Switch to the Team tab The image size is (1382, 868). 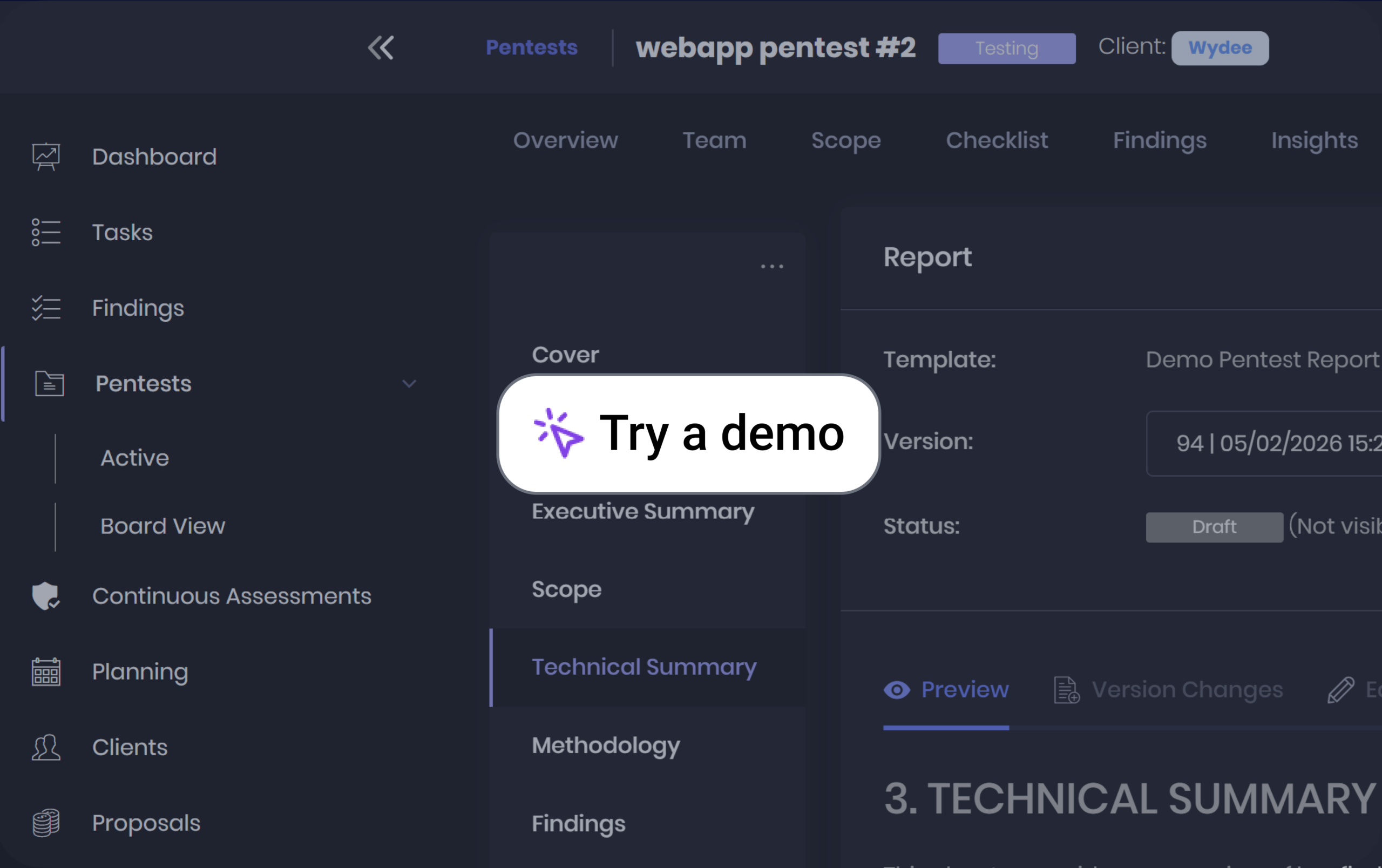pyautogui.click(x=715, y=140)
